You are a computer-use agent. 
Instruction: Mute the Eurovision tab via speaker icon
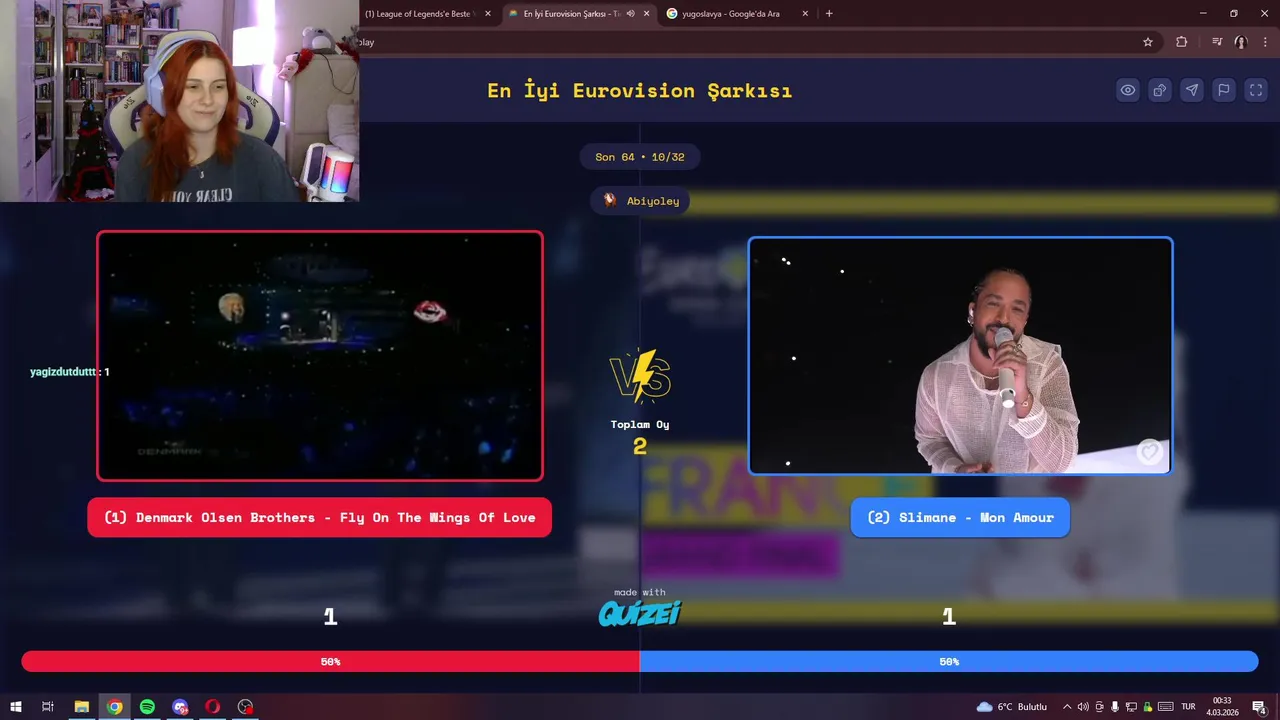[630, 14]
